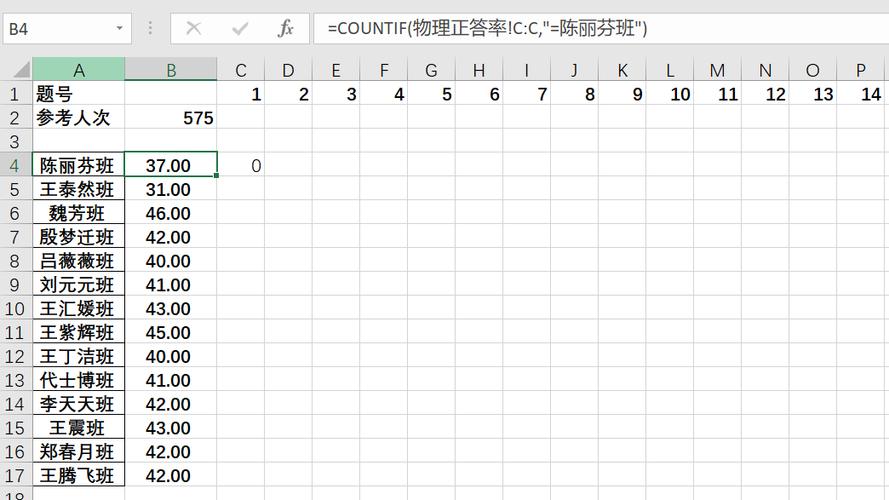Select row 4 header
The width and height of the screenshot is (889, 500).
15,166
